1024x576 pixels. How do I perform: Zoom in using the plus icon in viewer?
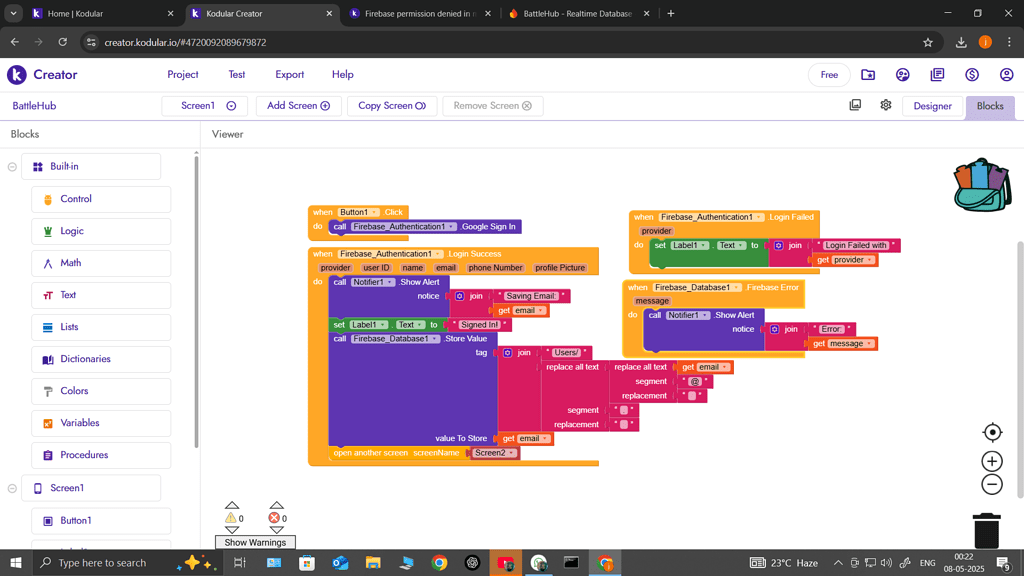[x=991, y=461]
